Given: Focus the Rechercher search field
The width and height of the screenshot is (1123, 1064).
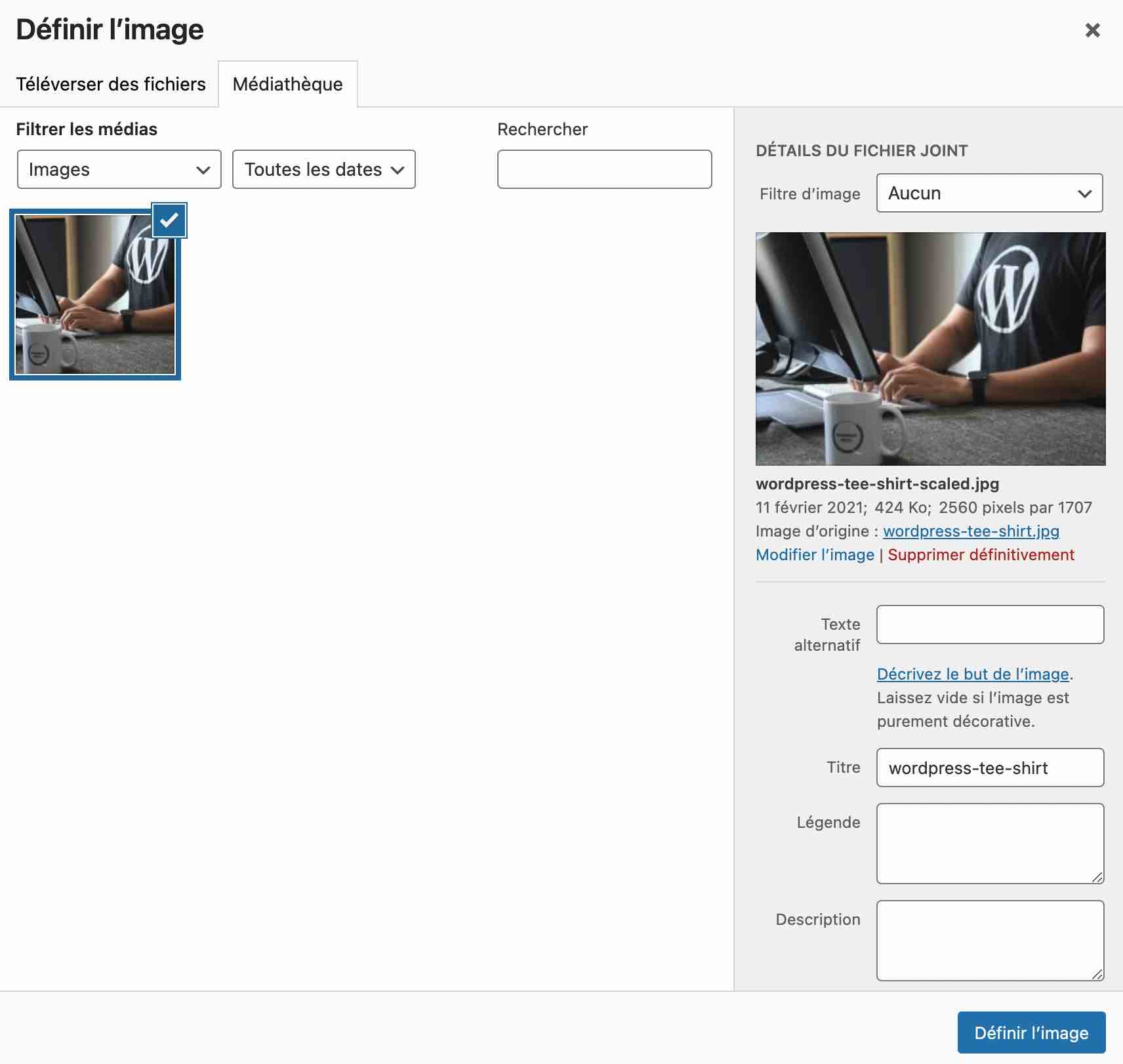Looking at the screenshot, I should (x=604, y=169).
